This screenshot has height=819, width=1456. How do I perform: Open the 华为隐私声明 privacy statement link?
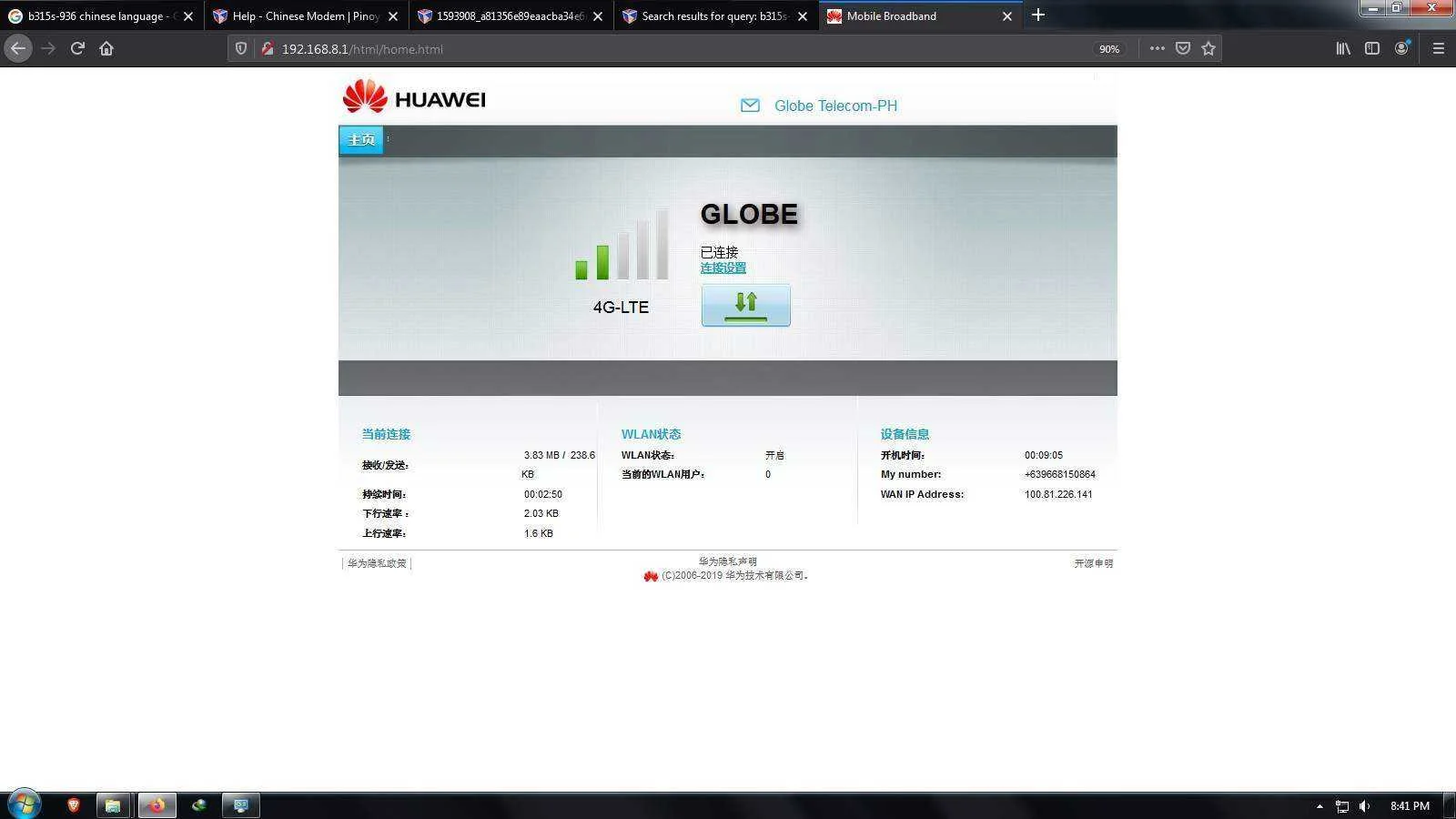727,561
